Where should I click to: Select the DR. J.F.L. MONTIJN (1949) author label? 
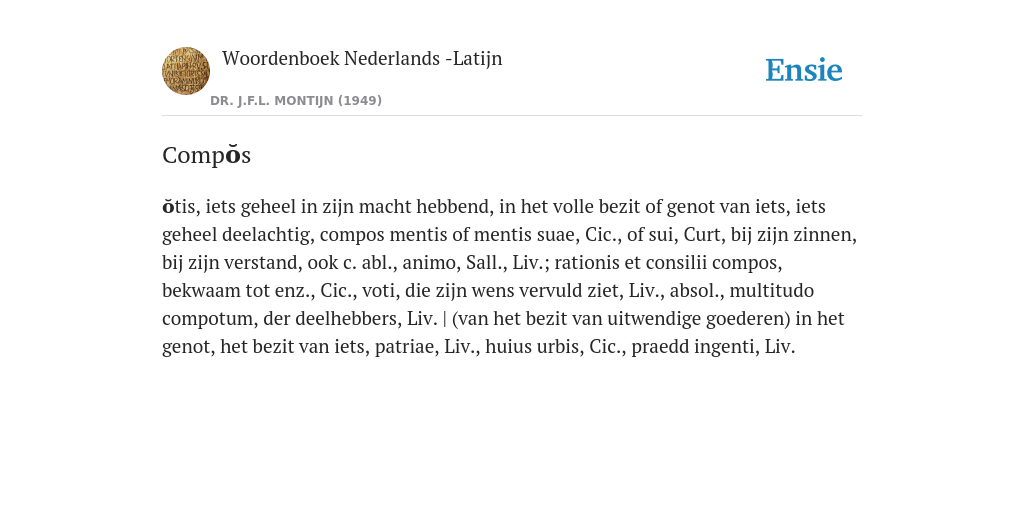pyautogui.click(x=296, y=101)
